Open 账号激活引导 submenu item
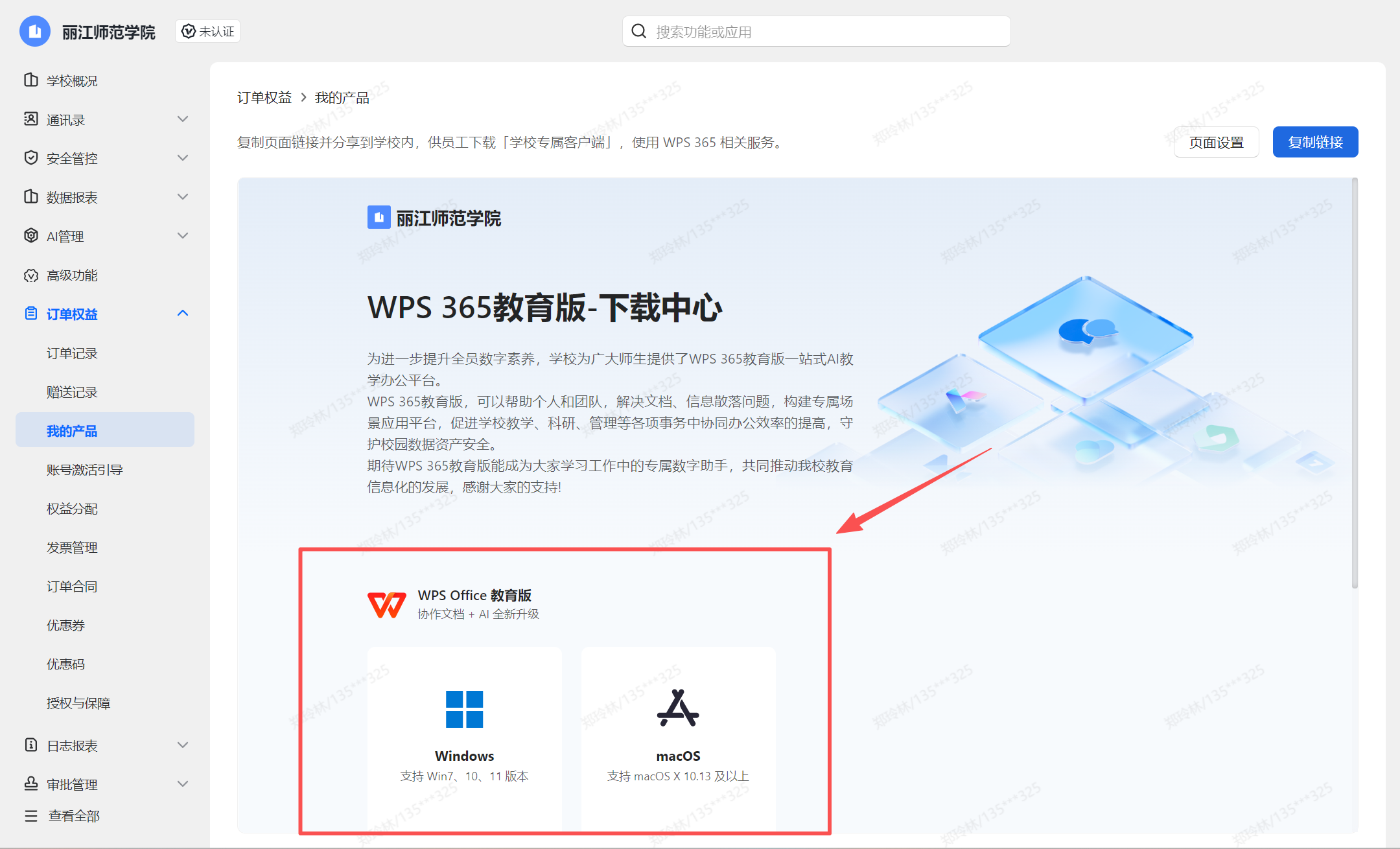 coord(84,470)
